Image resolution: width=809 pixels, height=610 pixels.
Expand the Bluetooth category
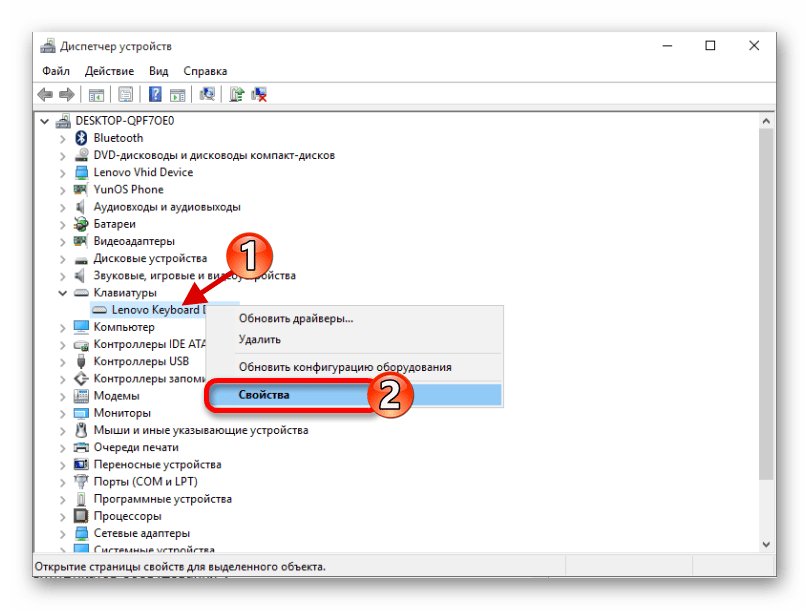coord(63,138)
